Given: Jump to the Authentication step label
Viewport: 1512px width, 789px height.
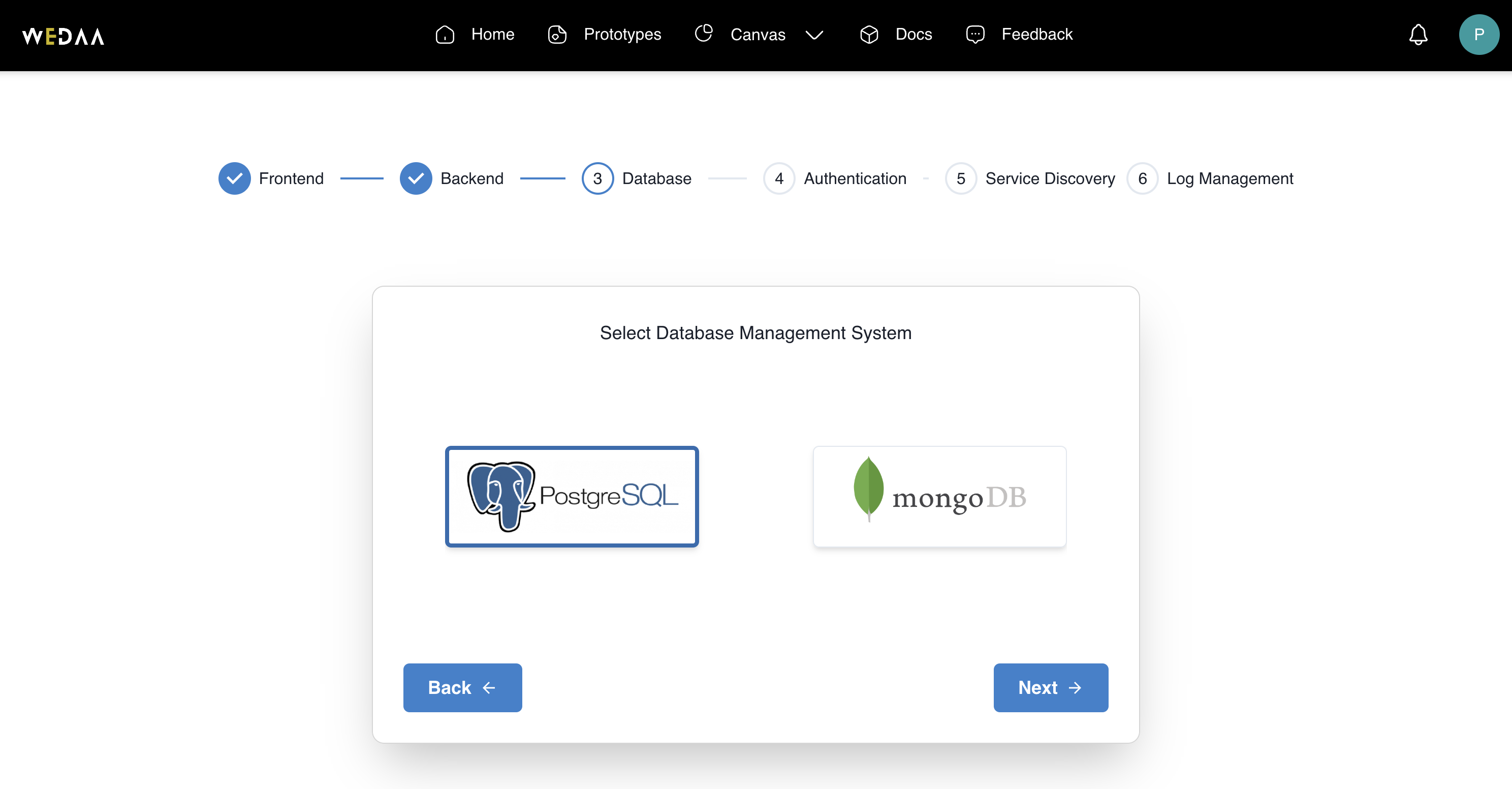Looking at the screenshot, I should 855,178.
